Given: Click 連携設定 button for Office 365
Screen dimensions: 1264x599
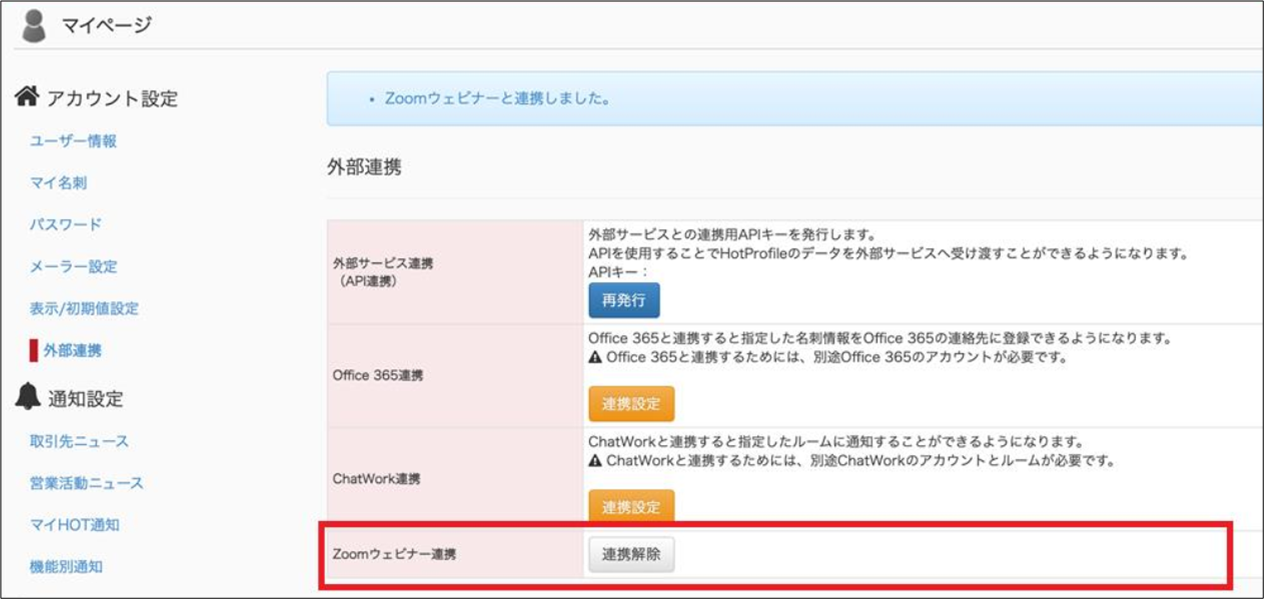Looking at the screenshot, I should pos(631,404).
